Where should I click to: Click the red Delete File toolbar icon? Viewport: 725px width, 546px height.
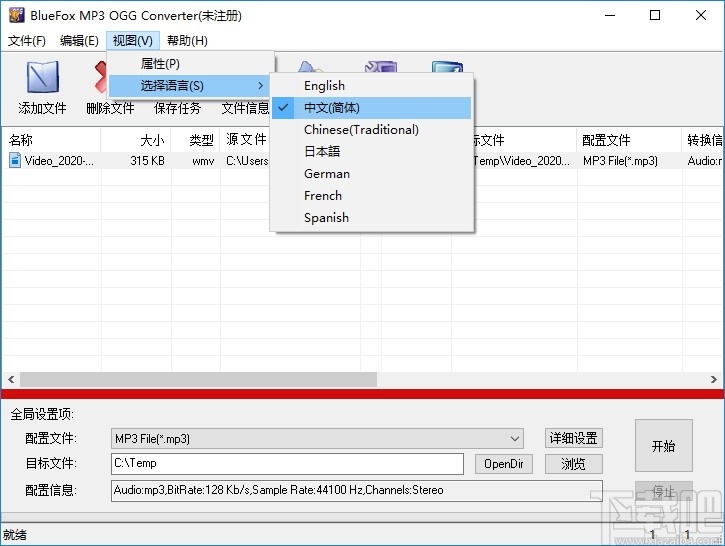(x=100, y=77)
